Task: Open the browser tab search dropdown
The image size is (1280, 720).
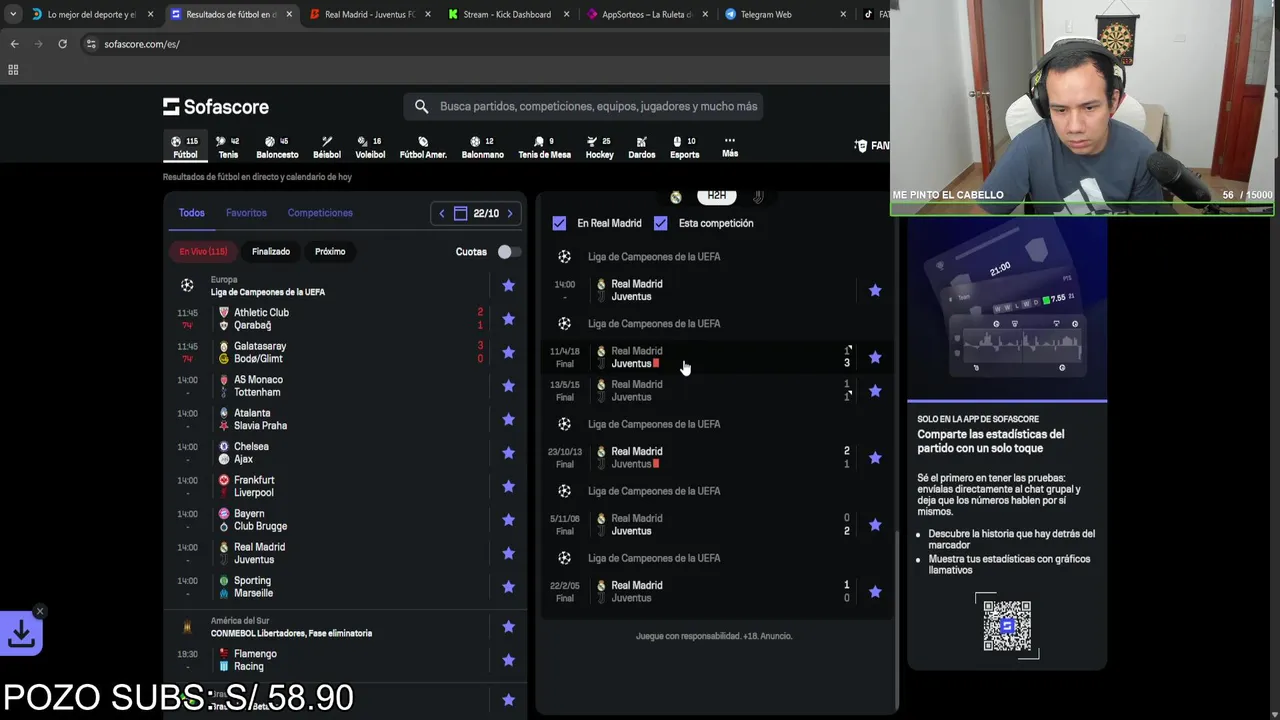Action: point(12,14)
